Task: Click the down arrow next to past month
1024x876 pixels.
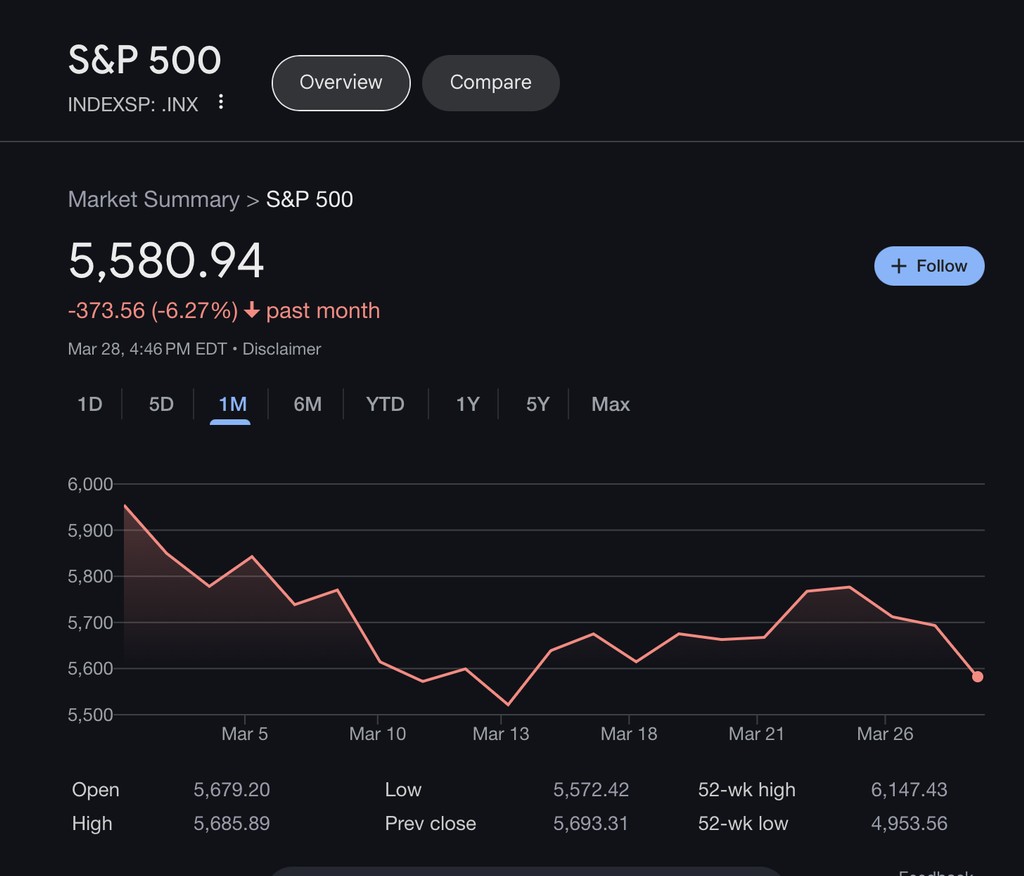Action: click(x=252, y=311)
